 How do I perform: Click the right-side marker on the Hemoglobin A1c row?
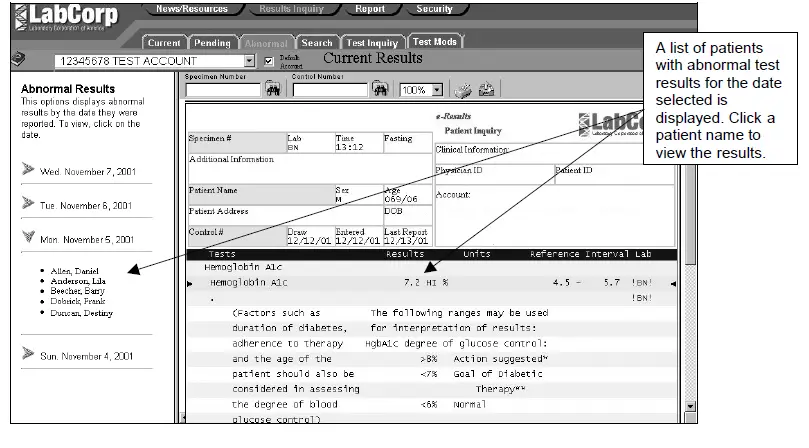click(x=673, y=283)
